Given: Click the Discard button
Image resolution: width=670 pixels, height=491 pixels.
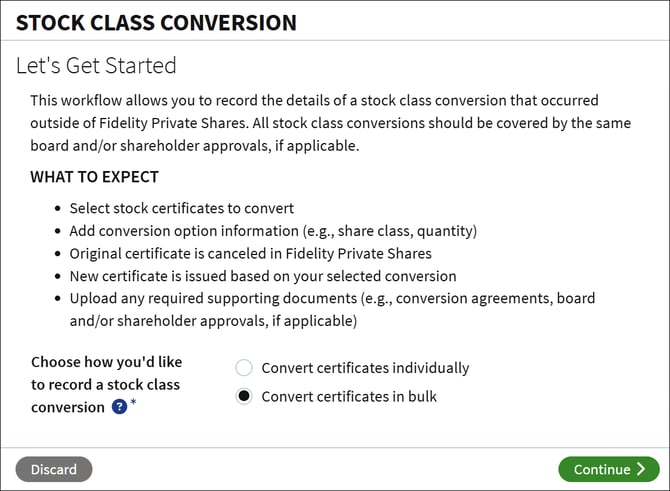Looking at the screenshot, I should tap(54, 469).
